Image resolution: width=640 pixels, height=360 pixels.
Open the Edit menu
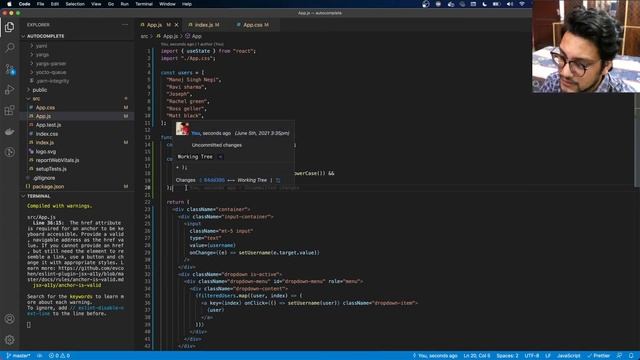point(55,4)
